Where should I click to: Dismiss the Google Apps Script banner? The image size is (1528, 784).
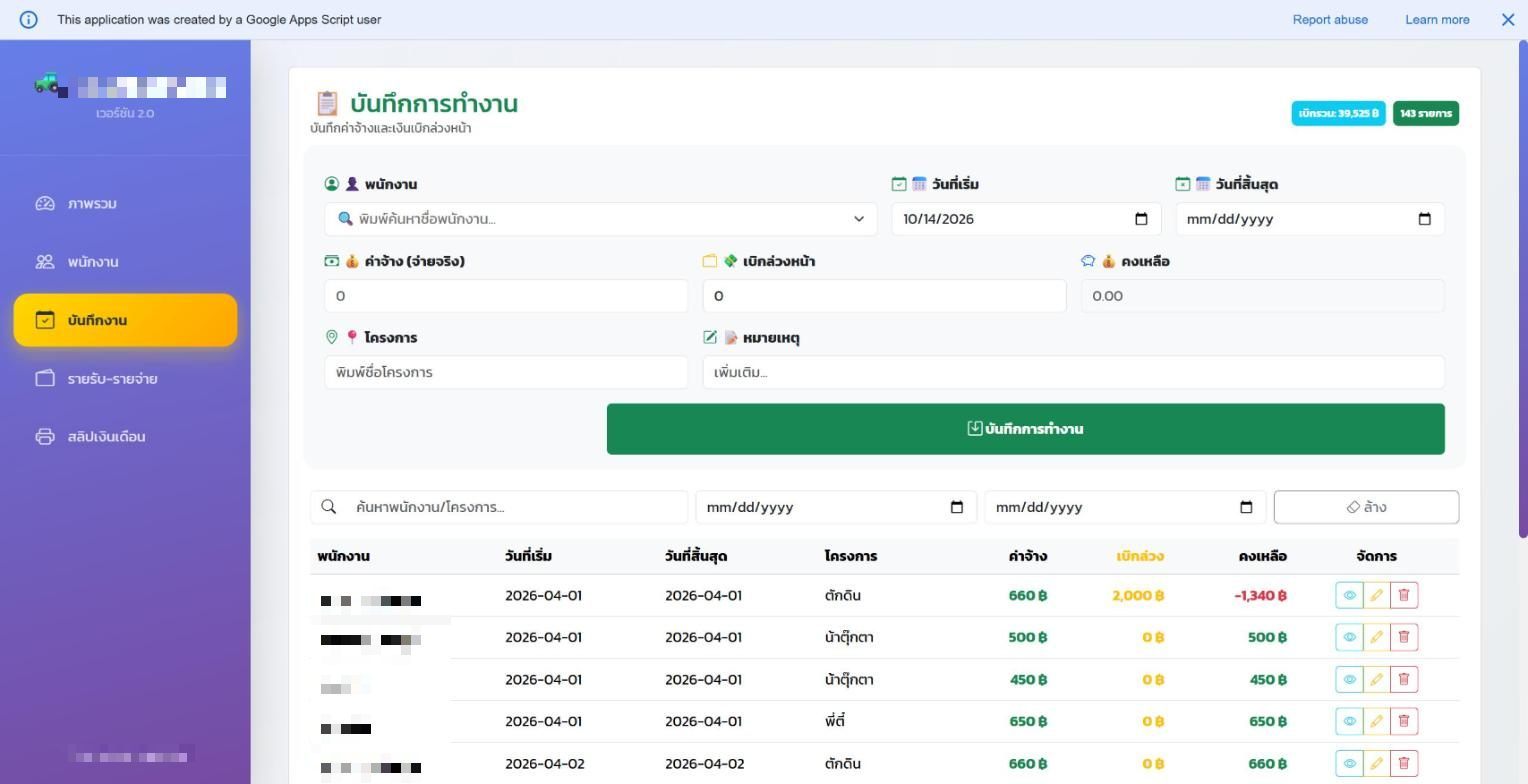1508,19
